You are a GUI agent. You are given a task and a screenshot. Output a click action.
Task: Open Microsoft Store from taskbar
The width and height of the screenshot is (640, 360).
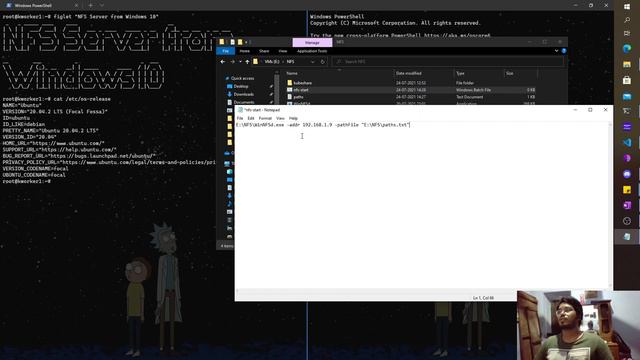[627, 80]
